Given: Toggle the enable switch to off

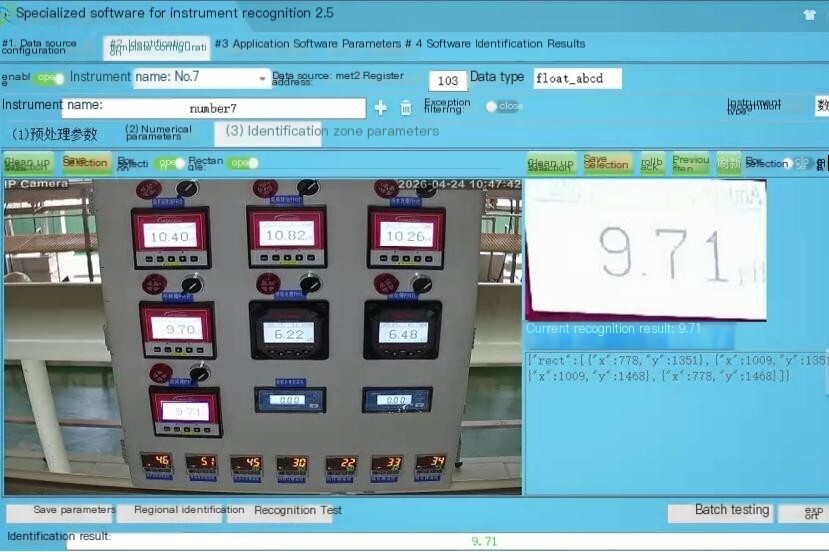Looking at the screenshot, I should click(x=49, y=78).
